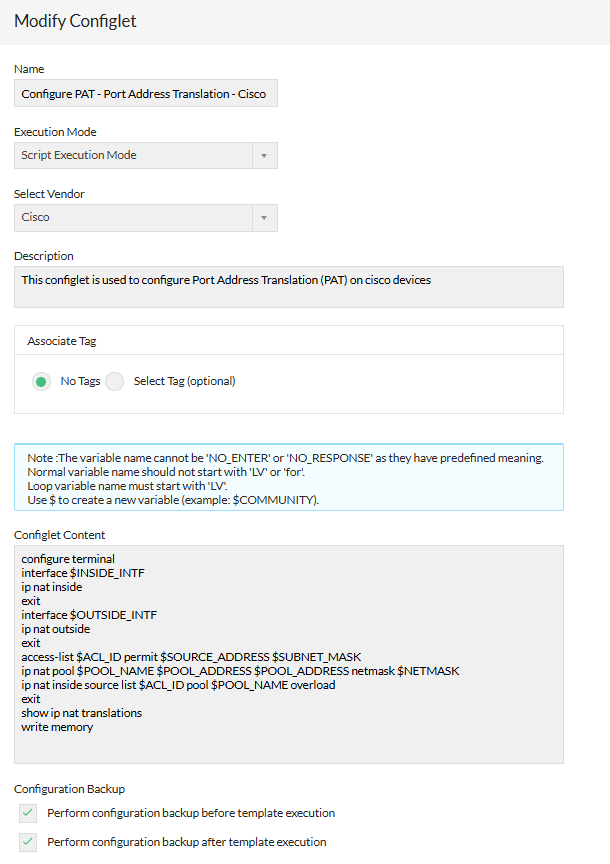Open the Execution Mode dropdown

point(134,155)
